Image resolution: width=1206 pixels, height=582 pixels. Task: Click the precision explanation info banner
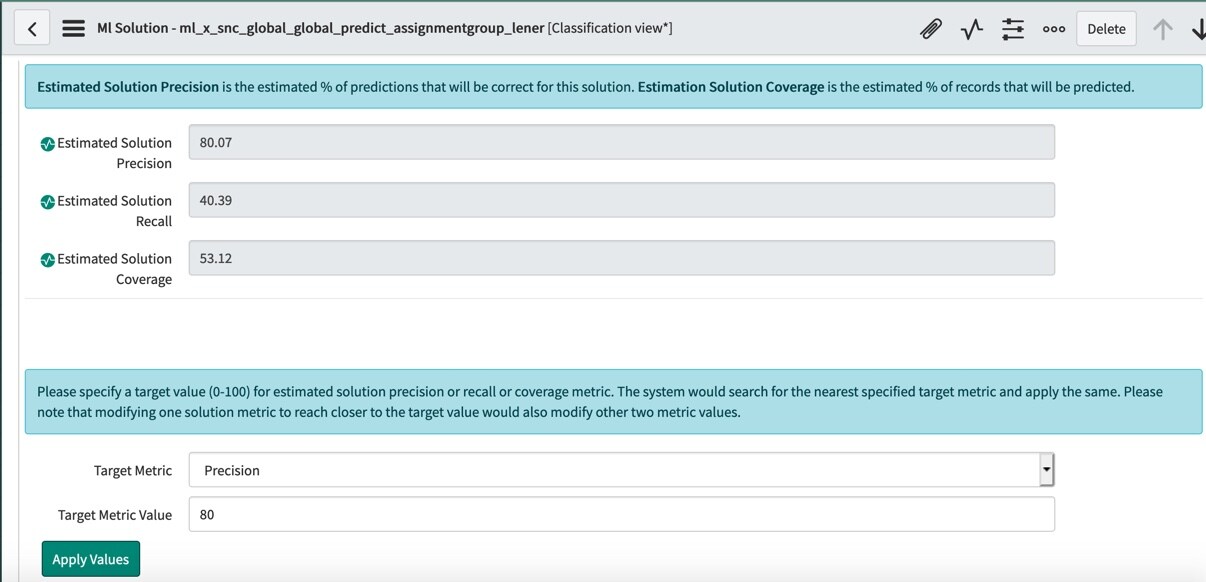point(600,87)
